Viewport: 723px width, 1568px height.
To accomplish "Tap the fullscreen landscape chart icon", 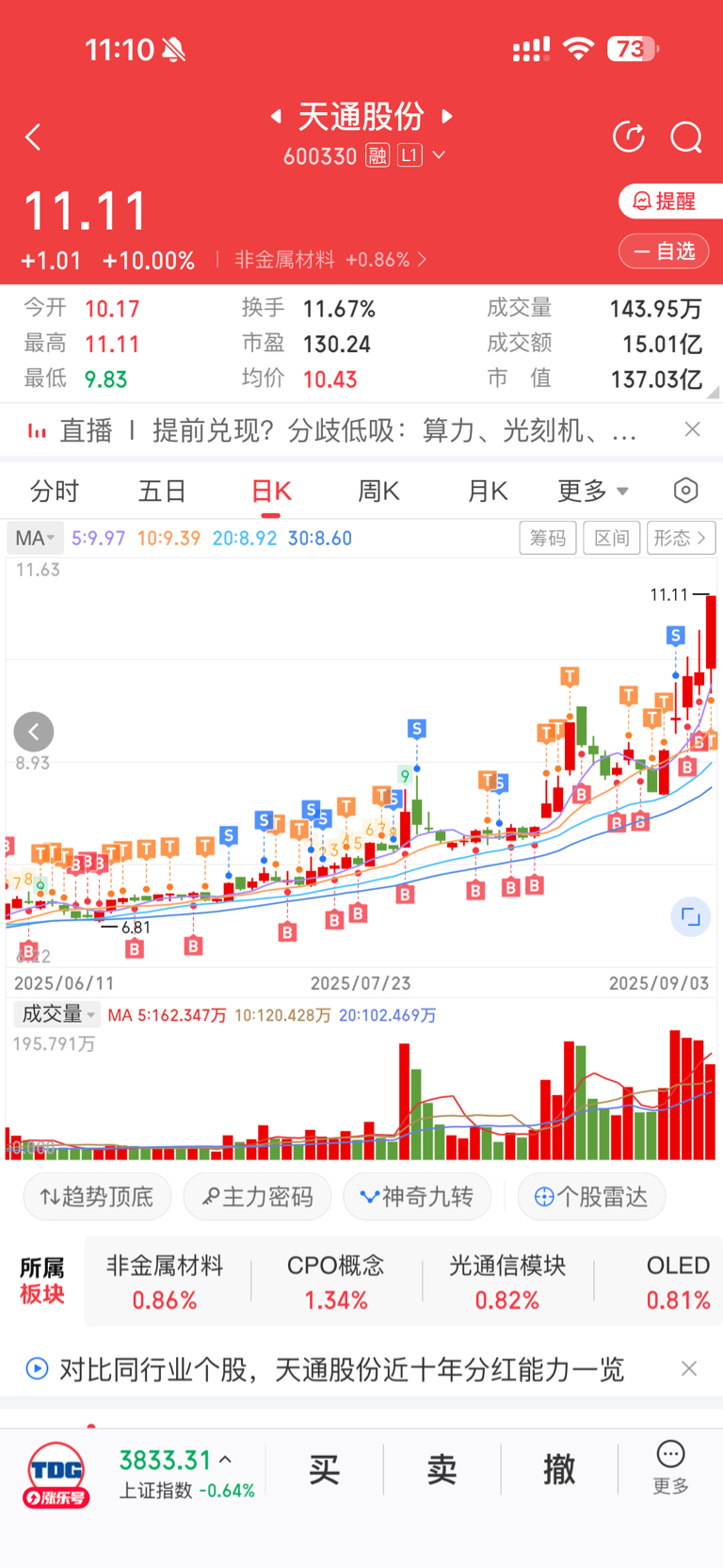I will [x=690, y=916].
